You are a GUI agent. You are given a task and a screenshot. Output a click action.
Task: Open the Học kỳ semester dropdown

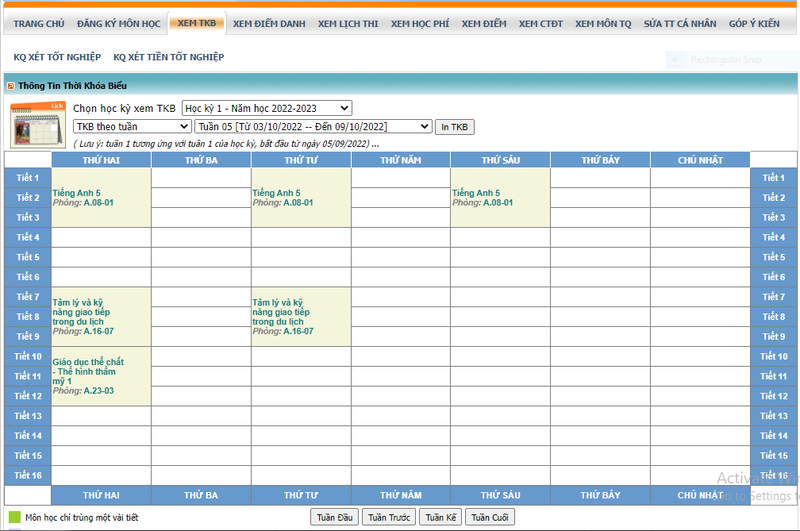(266, 108)
